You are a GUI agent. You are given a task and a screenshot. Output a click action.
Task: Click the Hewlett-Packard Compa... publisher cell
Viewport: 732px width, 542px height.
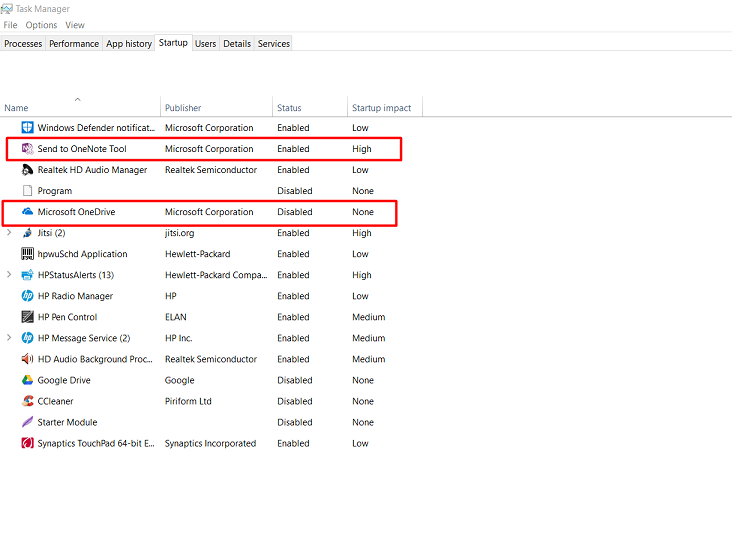click(x=216, y=275)
